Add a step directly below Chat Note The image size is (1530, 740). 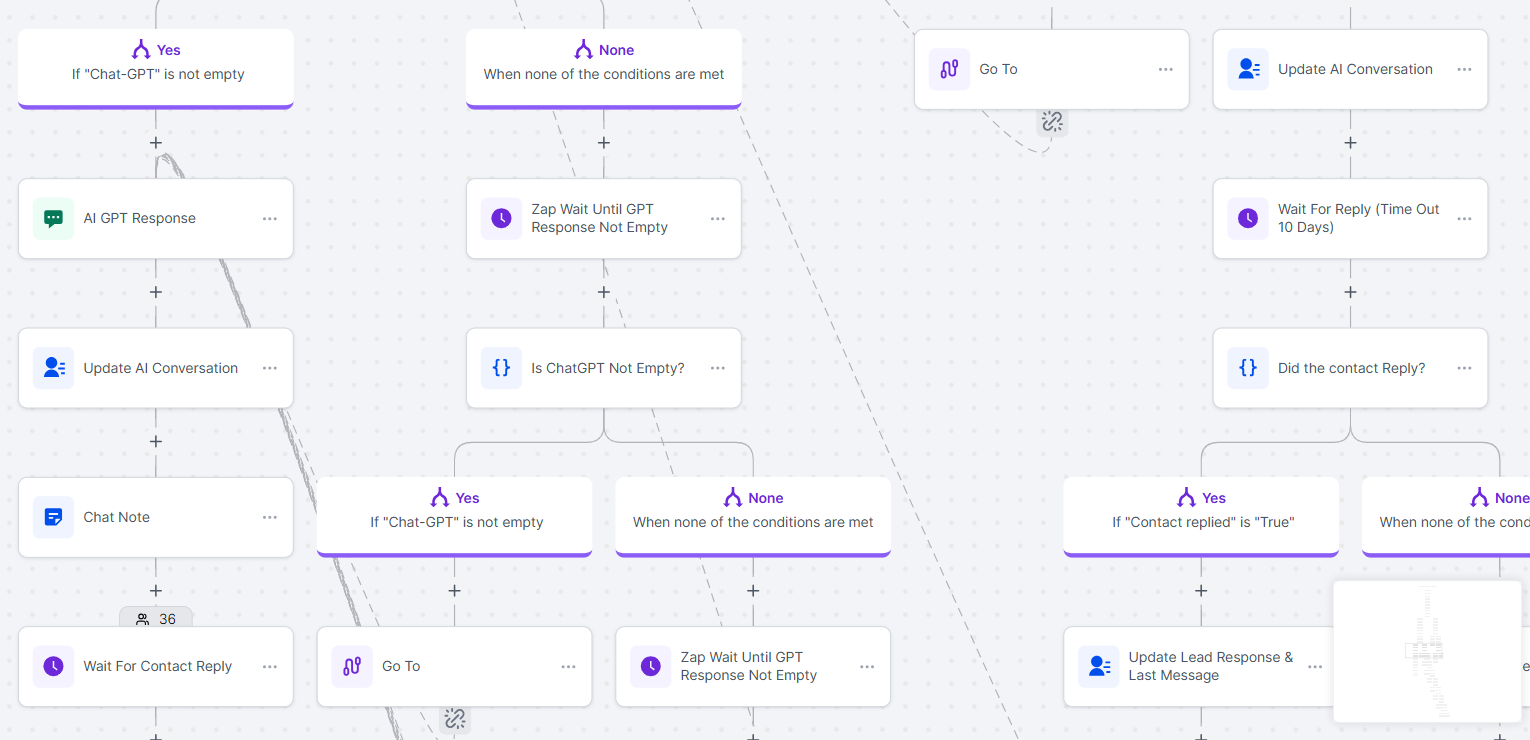point(156,591)
